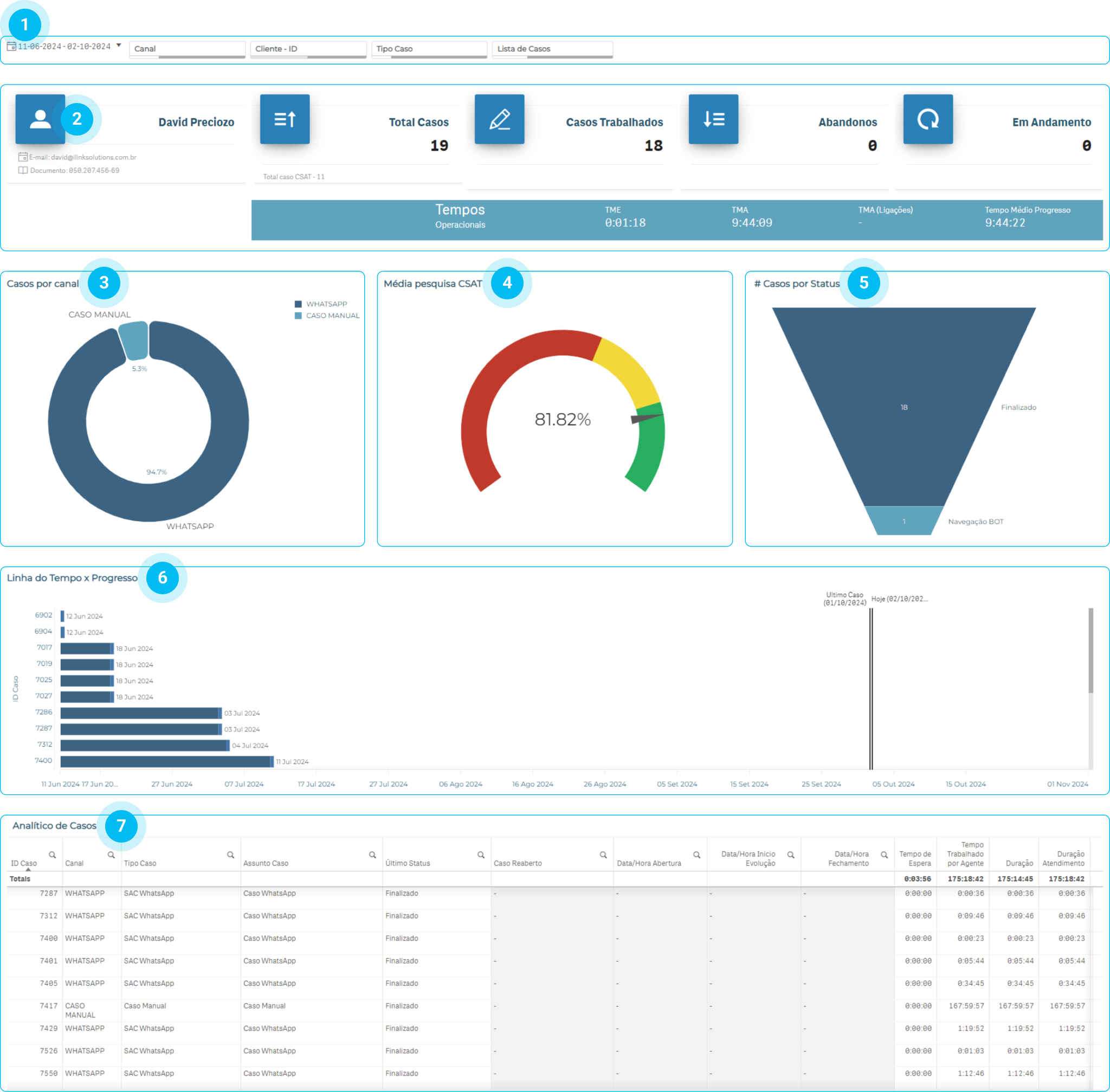Screen dimensions: 1110x1092
Task: Click the timeline chart vertical scrollbar
Action: 1090,651
